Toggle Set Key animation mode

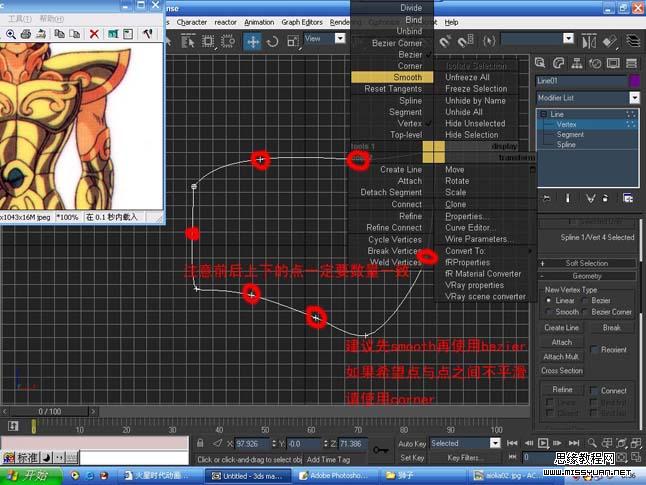point(412,458)
